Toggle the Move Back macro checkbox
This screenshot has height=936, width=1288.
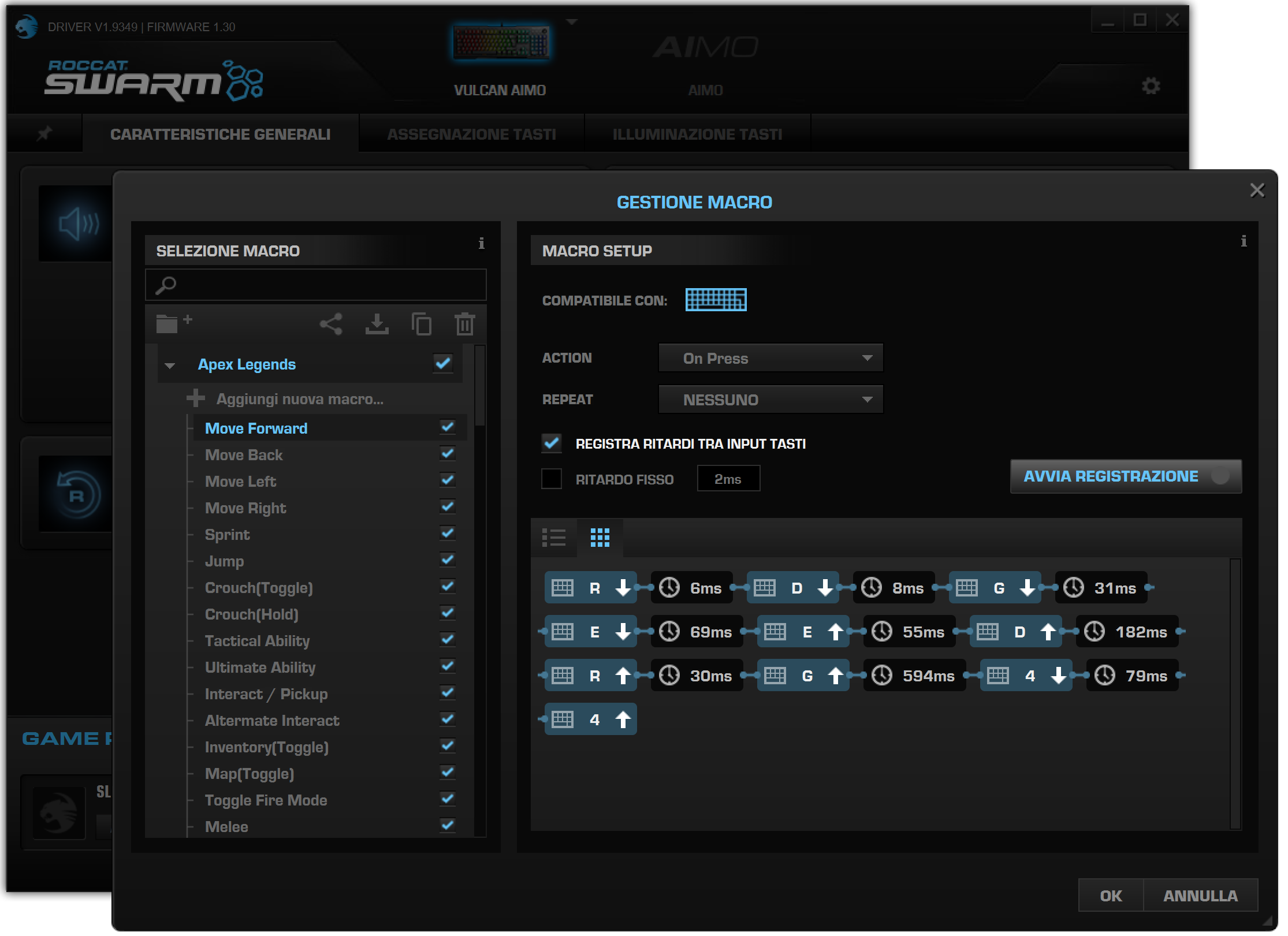(448, 453)
